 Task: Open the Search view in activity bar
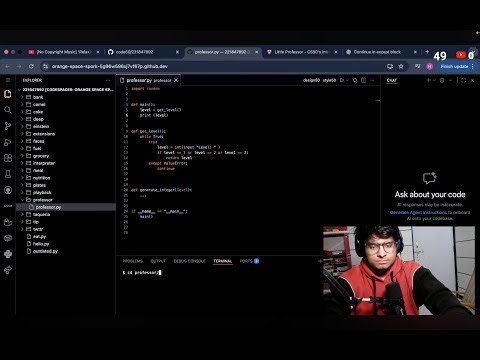pyautogui.click(x=8, y=110)
